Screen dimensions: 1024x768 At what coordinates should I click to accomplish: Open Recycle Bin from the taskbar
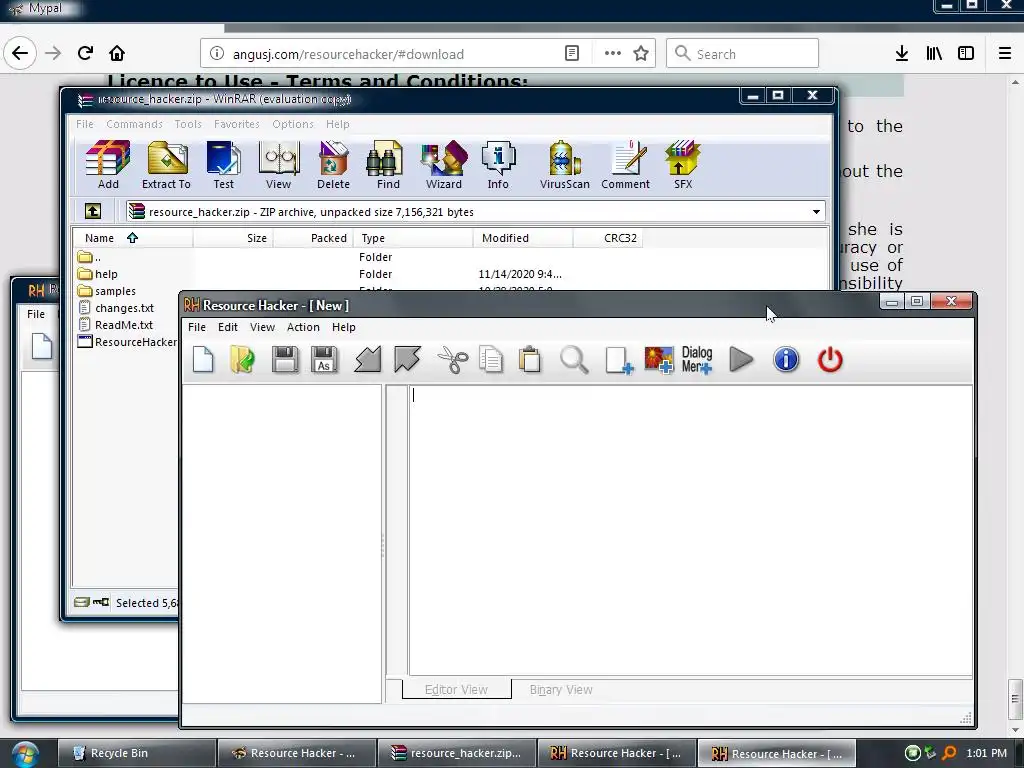(x=136, y=754)
